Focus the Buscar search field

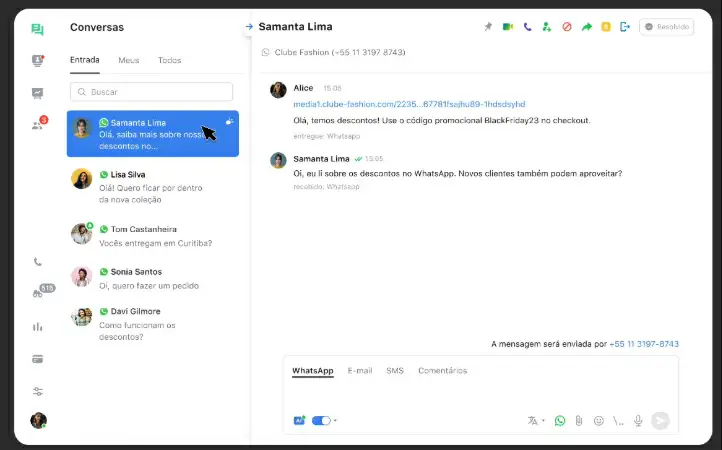[151, 92]
